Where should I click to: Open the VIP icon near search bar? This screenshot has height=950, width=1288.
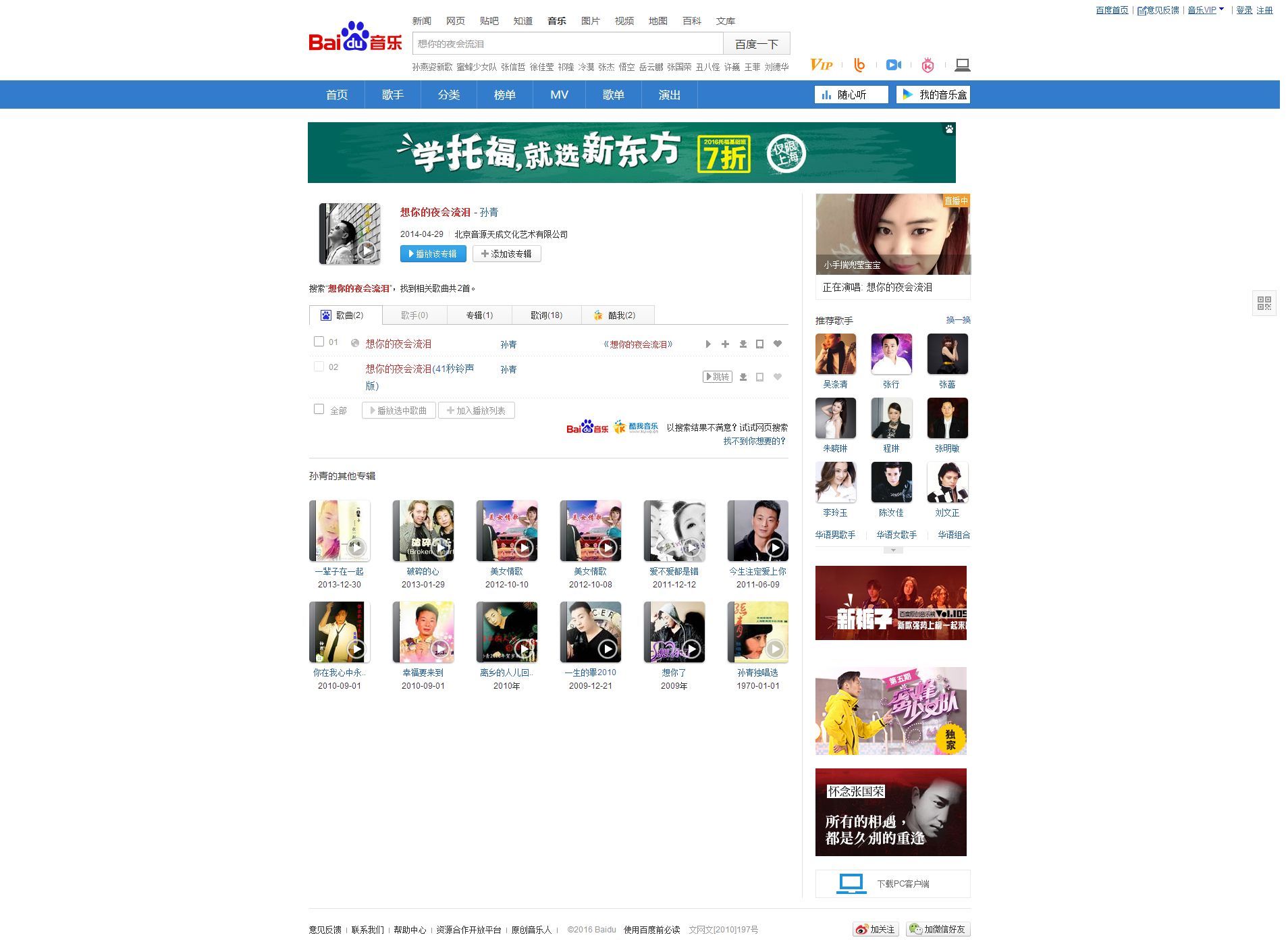coord(821,65)
